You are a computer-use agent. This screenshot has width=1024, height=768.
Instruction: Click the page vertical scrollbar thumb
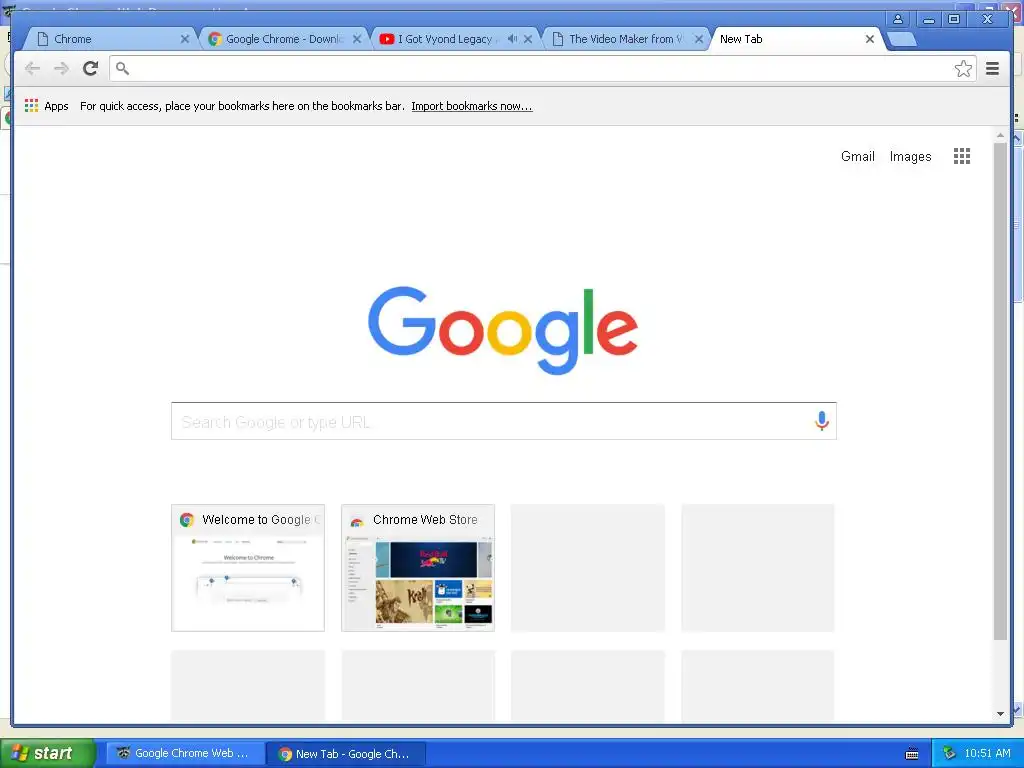1000,391
